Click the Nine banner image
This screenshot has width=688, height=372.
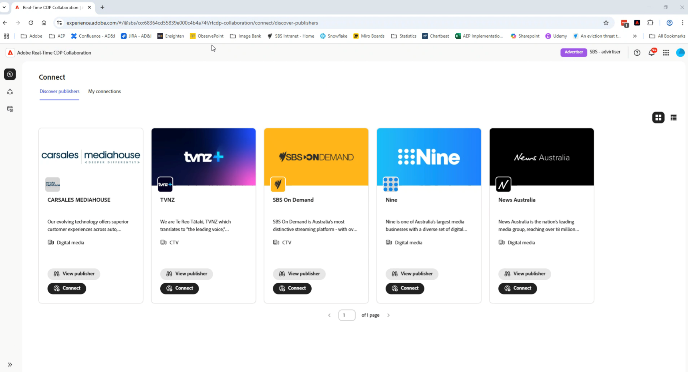429,157
